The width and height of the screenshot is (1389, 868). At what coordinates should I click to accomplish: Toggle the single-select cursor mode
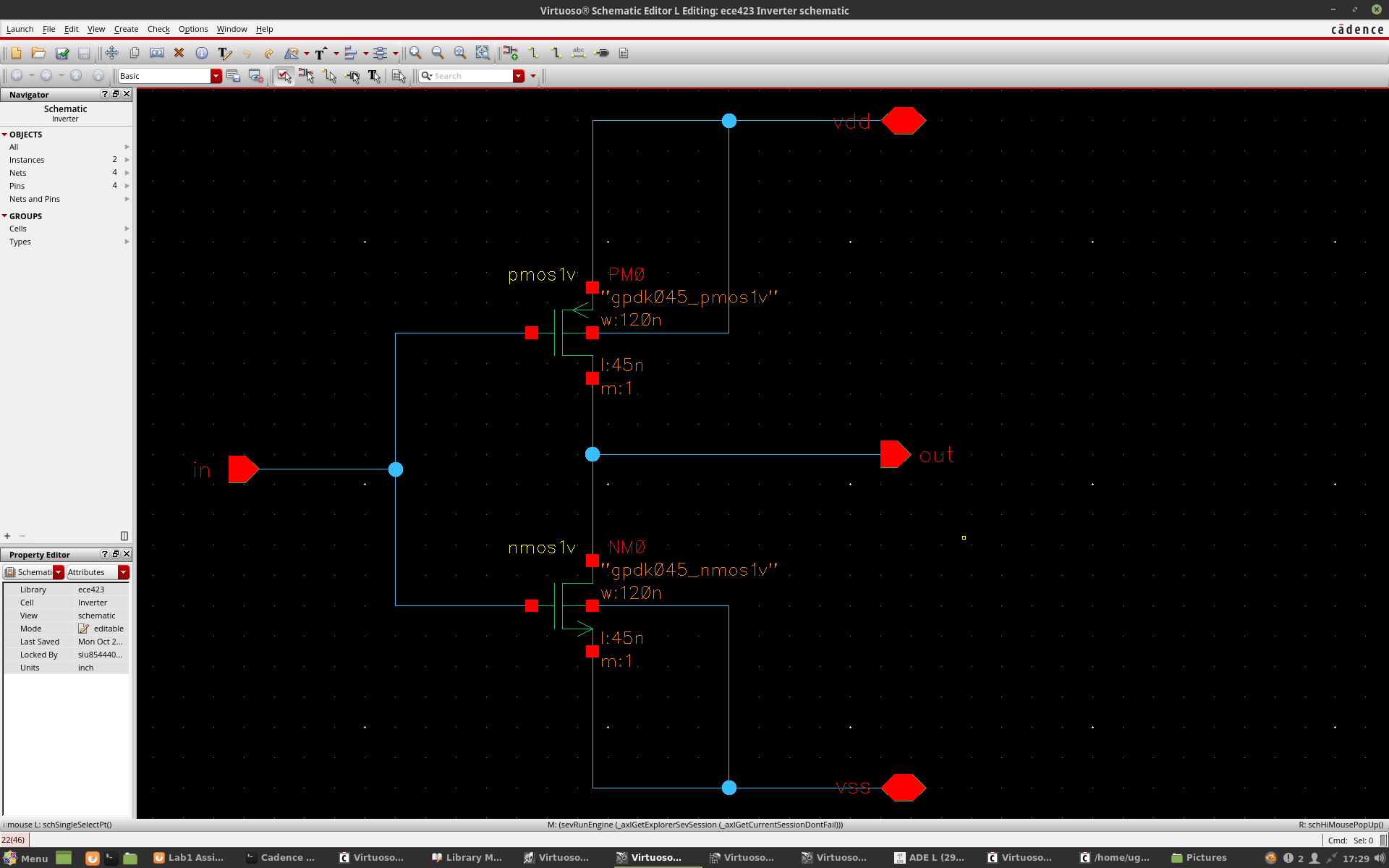point(284,76)
